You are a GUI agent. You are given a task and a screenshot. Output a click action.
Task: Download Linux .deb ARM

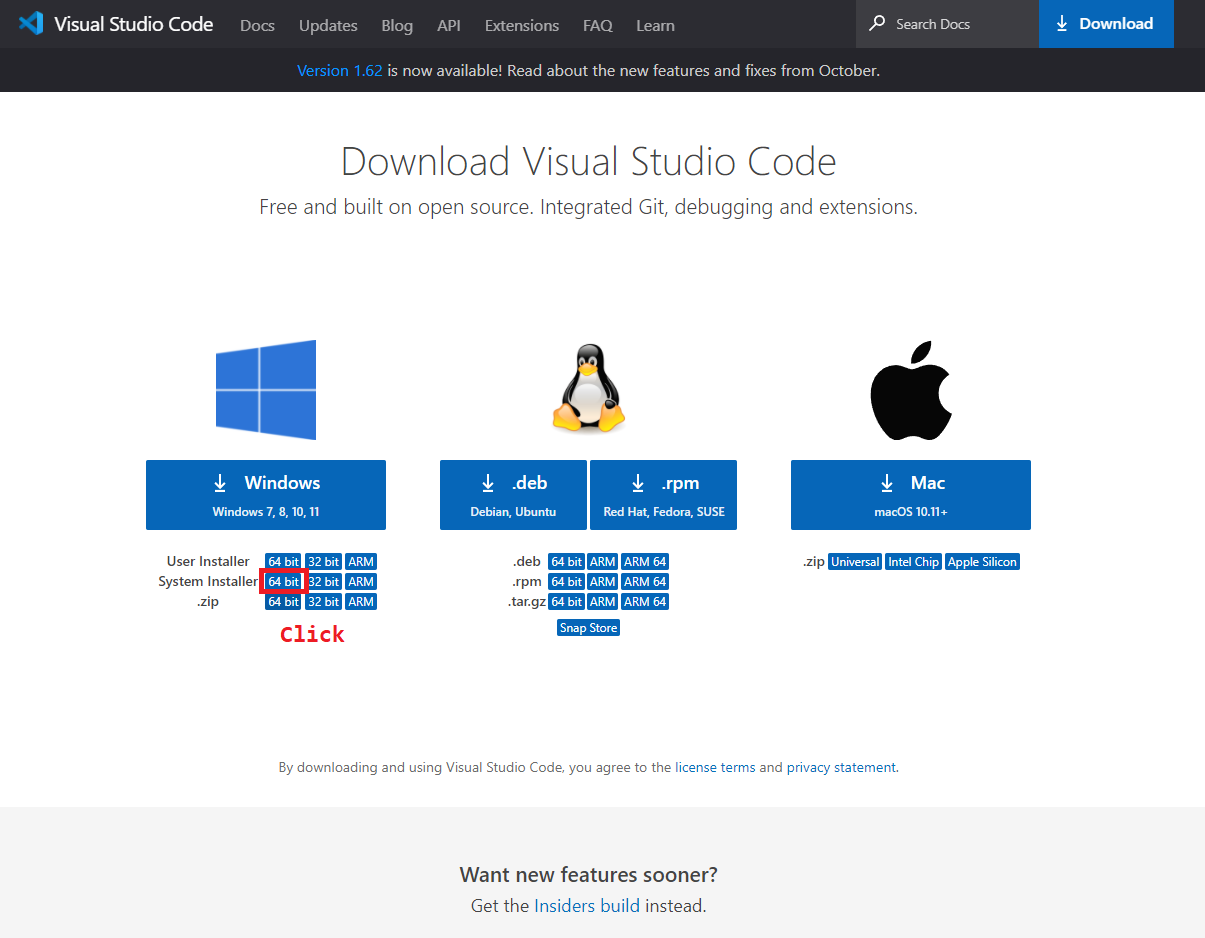tap(603, 562)
